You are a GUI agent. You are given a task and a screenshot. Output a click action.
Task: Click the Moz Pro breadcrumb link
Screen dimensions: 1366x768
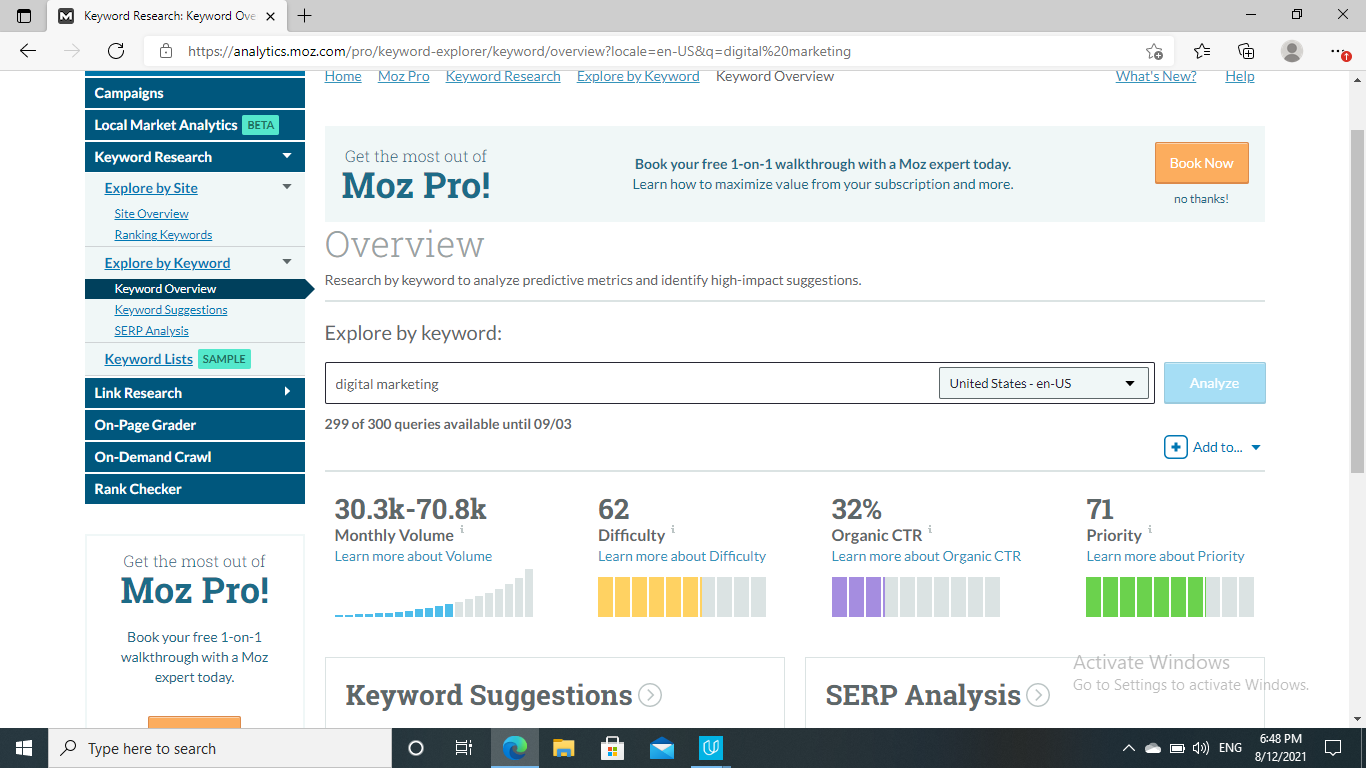(404, 76)
